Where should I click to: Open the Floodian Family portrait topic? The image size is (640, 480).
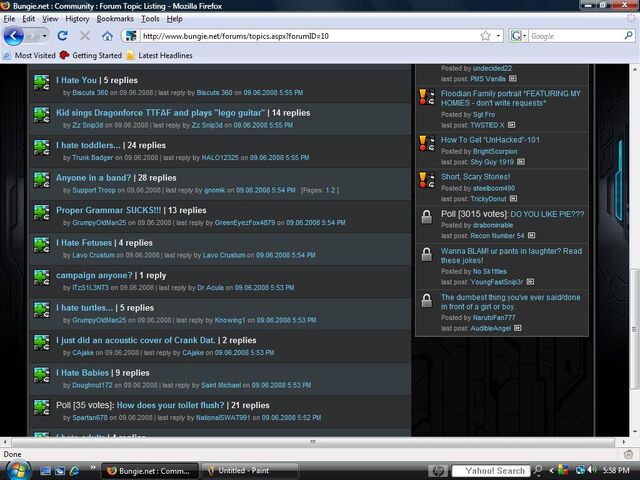[511, 98]
